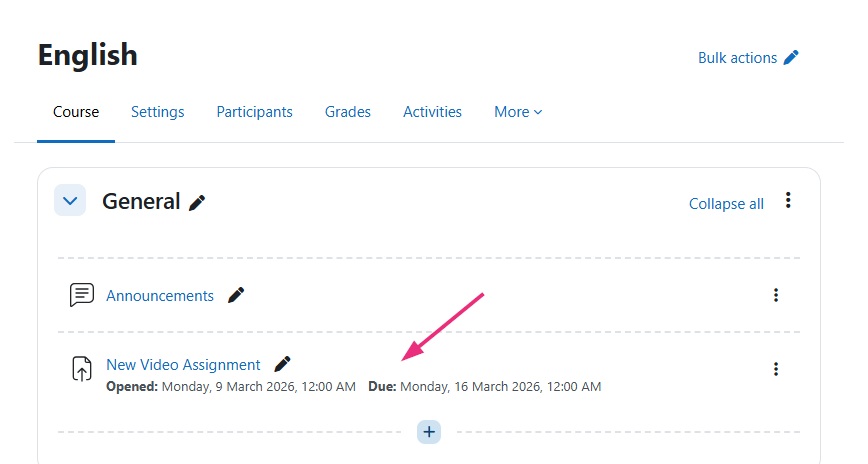Edit the General section title pencil
The width and height of the screenshot is (868, 464).
point(197,203)
